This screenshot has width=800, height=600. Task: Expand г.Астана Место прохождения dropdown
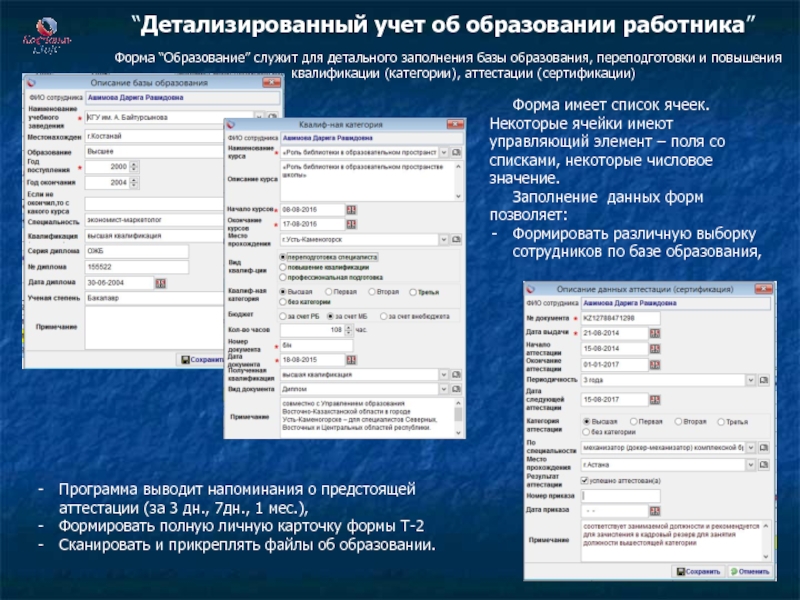751,465
